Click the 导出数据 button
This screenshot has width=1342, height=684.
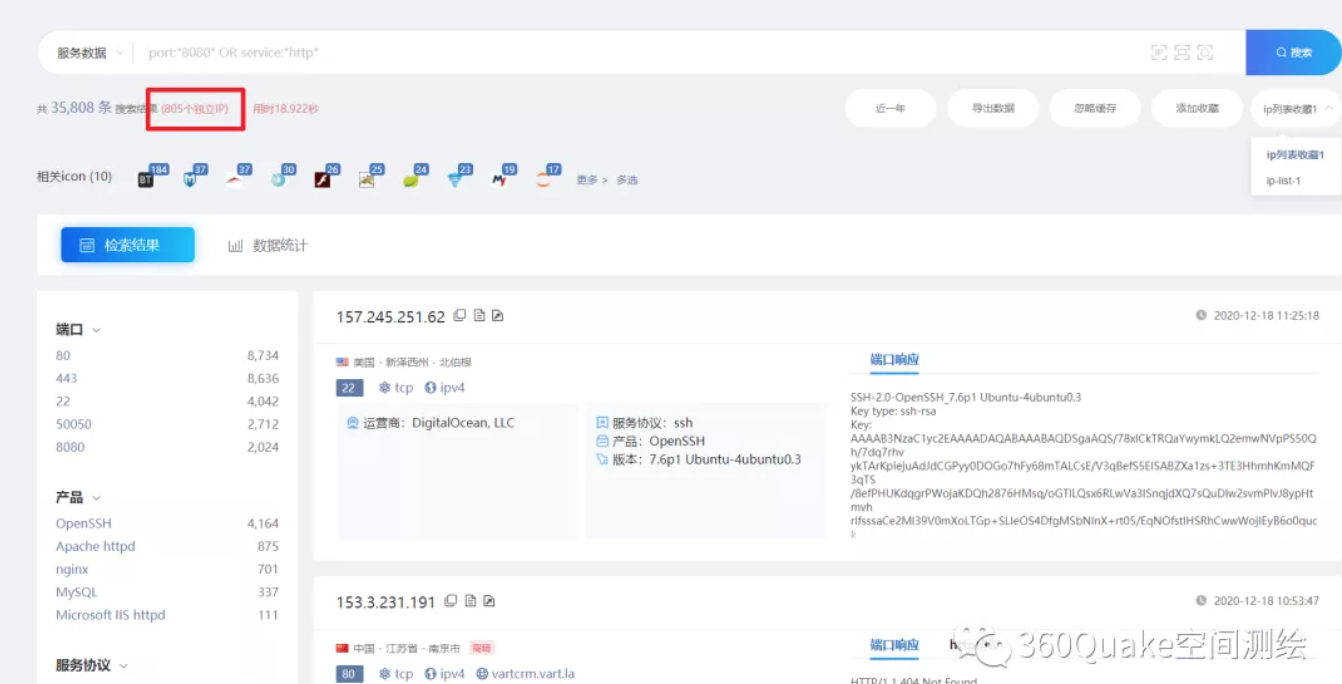[x=993, y=108]
